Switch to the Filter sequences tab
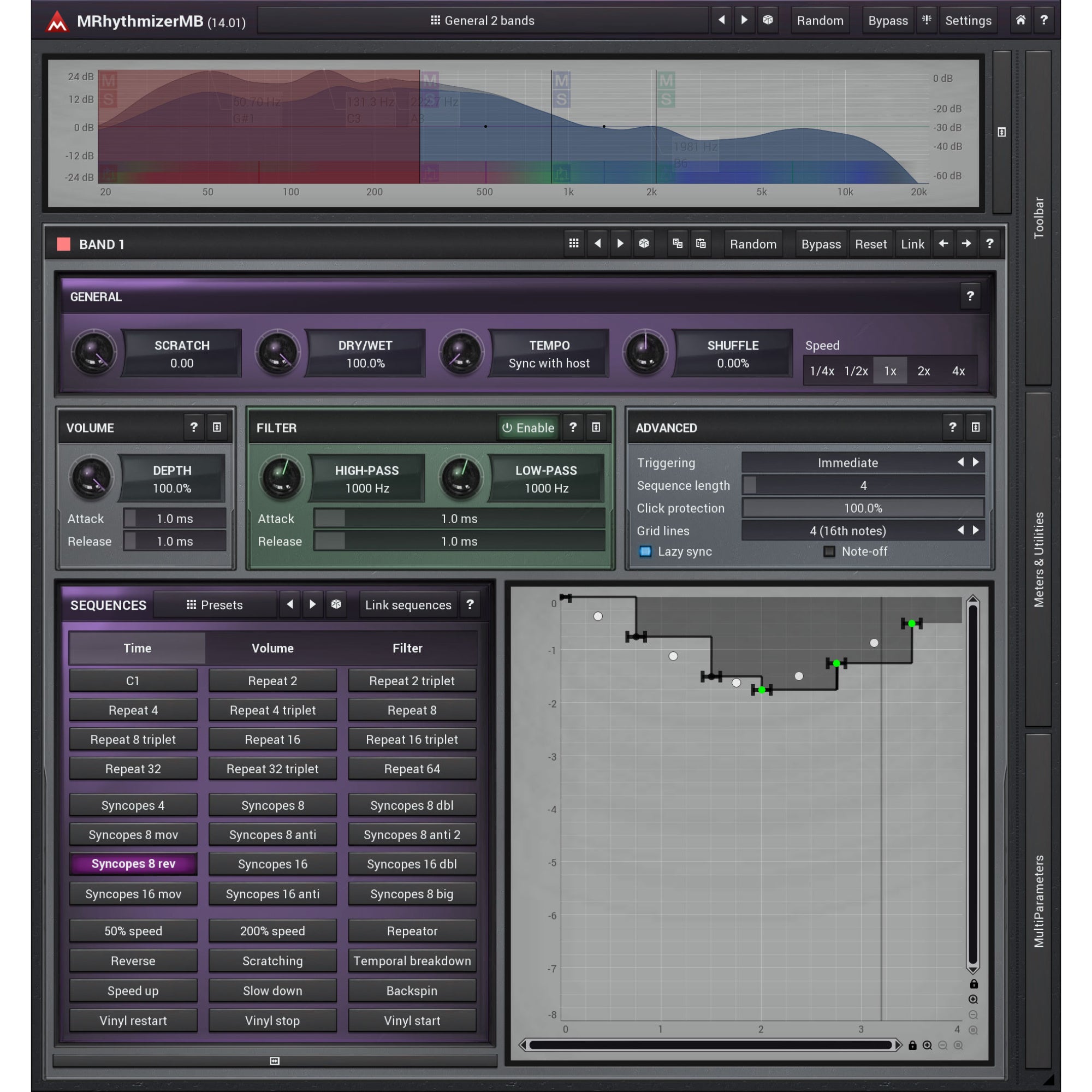The height and width of the screenshot is (1092, 1092). pyautogui.click(x=407, y=648)
